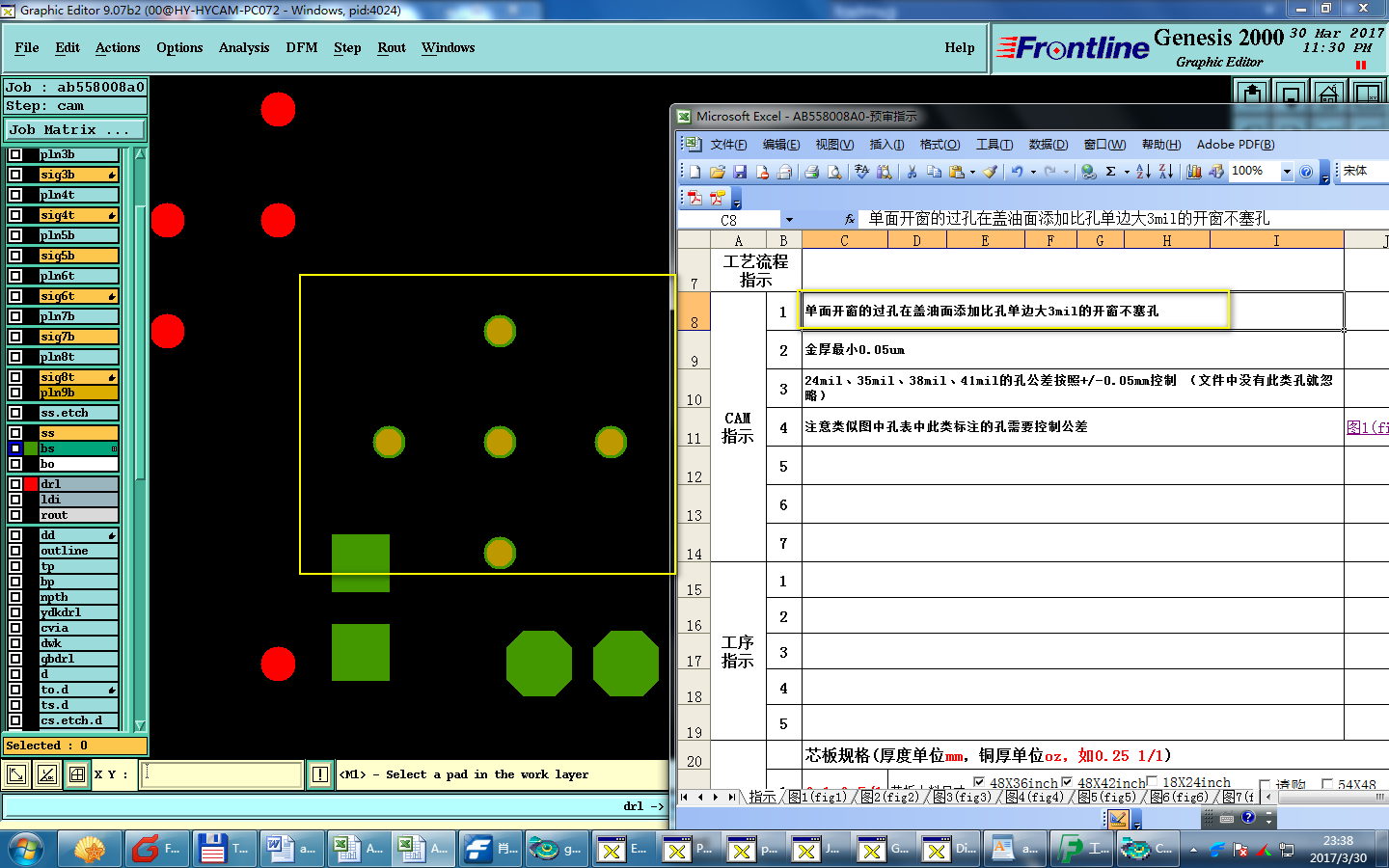Click the Excel Undo arrow icon

coord(1017,172)
